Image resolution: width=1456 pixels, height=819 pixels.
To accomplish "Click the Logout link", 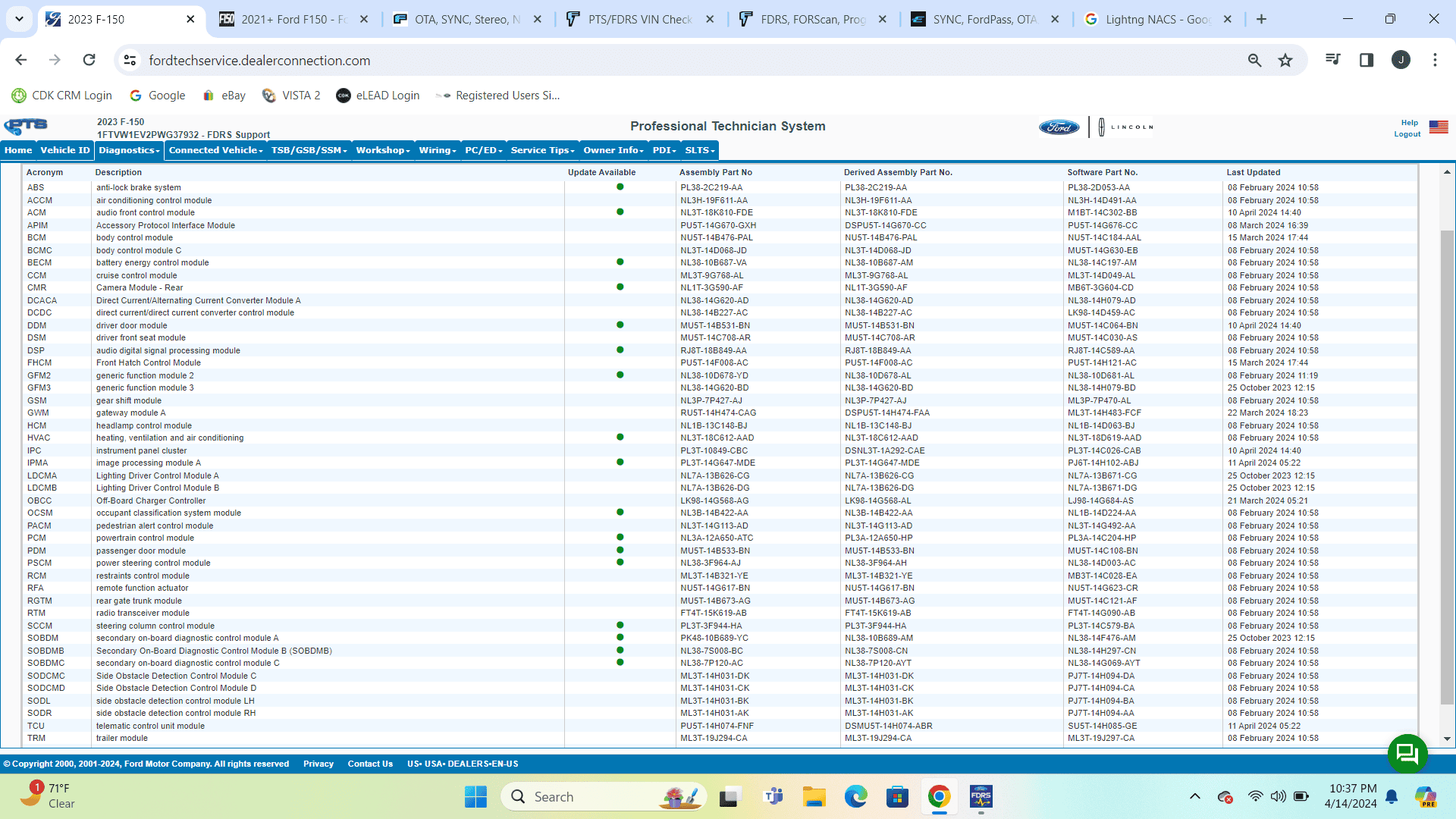I will [1407, 134].
